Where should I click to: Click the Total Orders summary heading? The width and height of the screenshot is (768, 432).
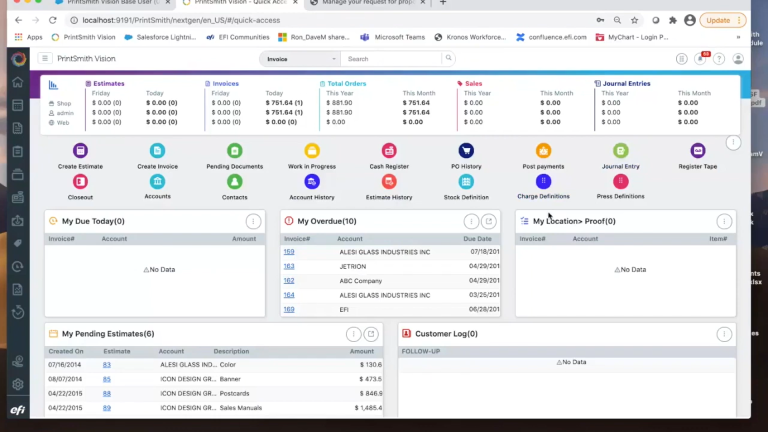click(x=347, y=84)
